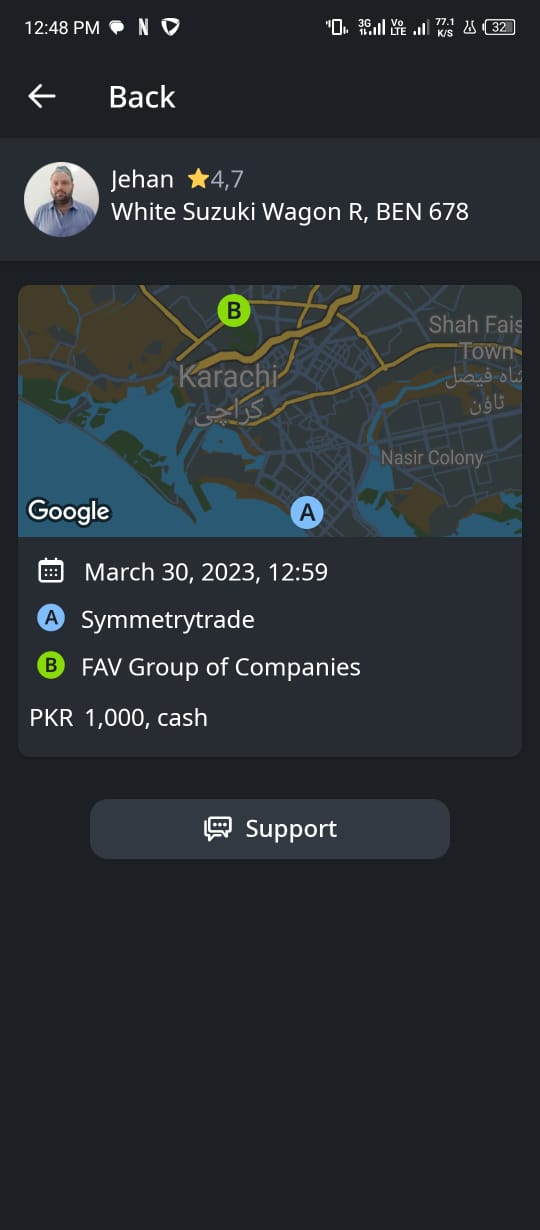This screenshot has height=1230, width=540.
Task: Tap the Back label in the header
Action: point(142,97)
